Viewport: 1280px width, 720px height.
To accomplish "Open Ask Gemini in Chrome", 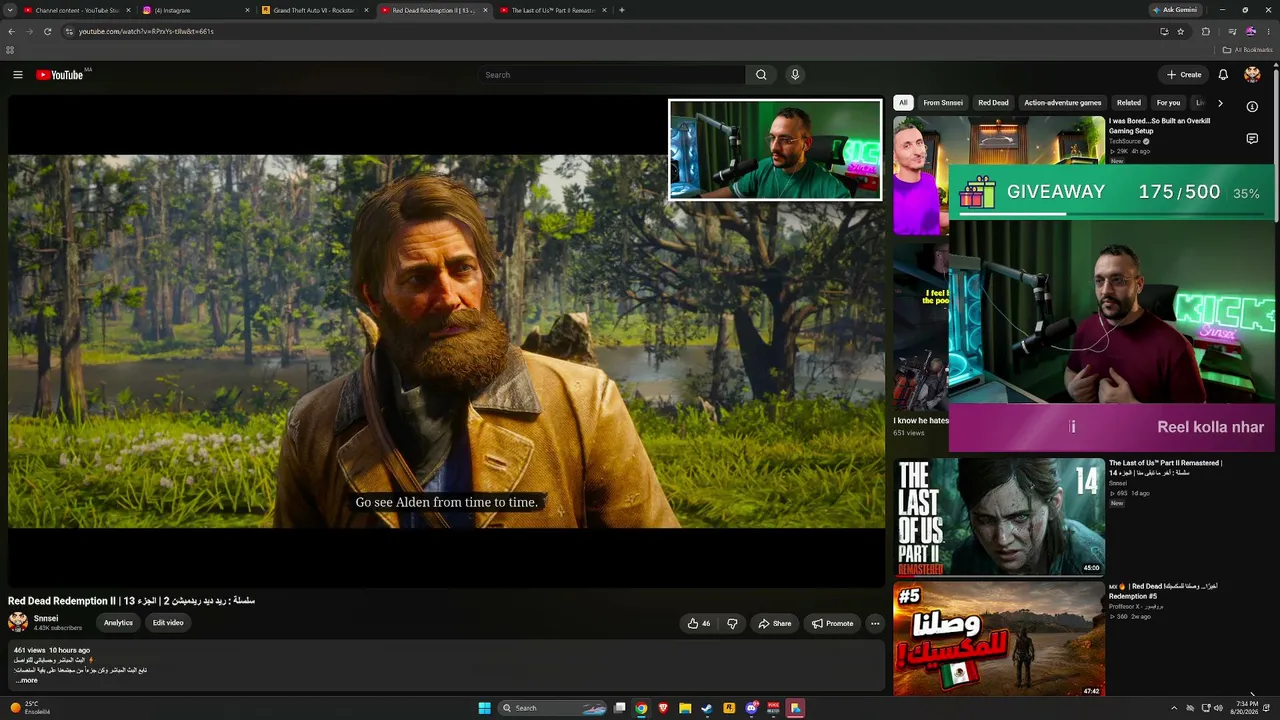I will tap(1174, 10).
